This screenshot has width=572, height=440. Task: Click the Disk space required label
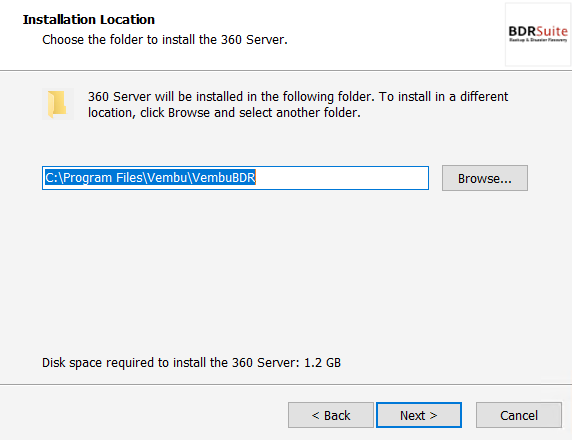point(171,363)
